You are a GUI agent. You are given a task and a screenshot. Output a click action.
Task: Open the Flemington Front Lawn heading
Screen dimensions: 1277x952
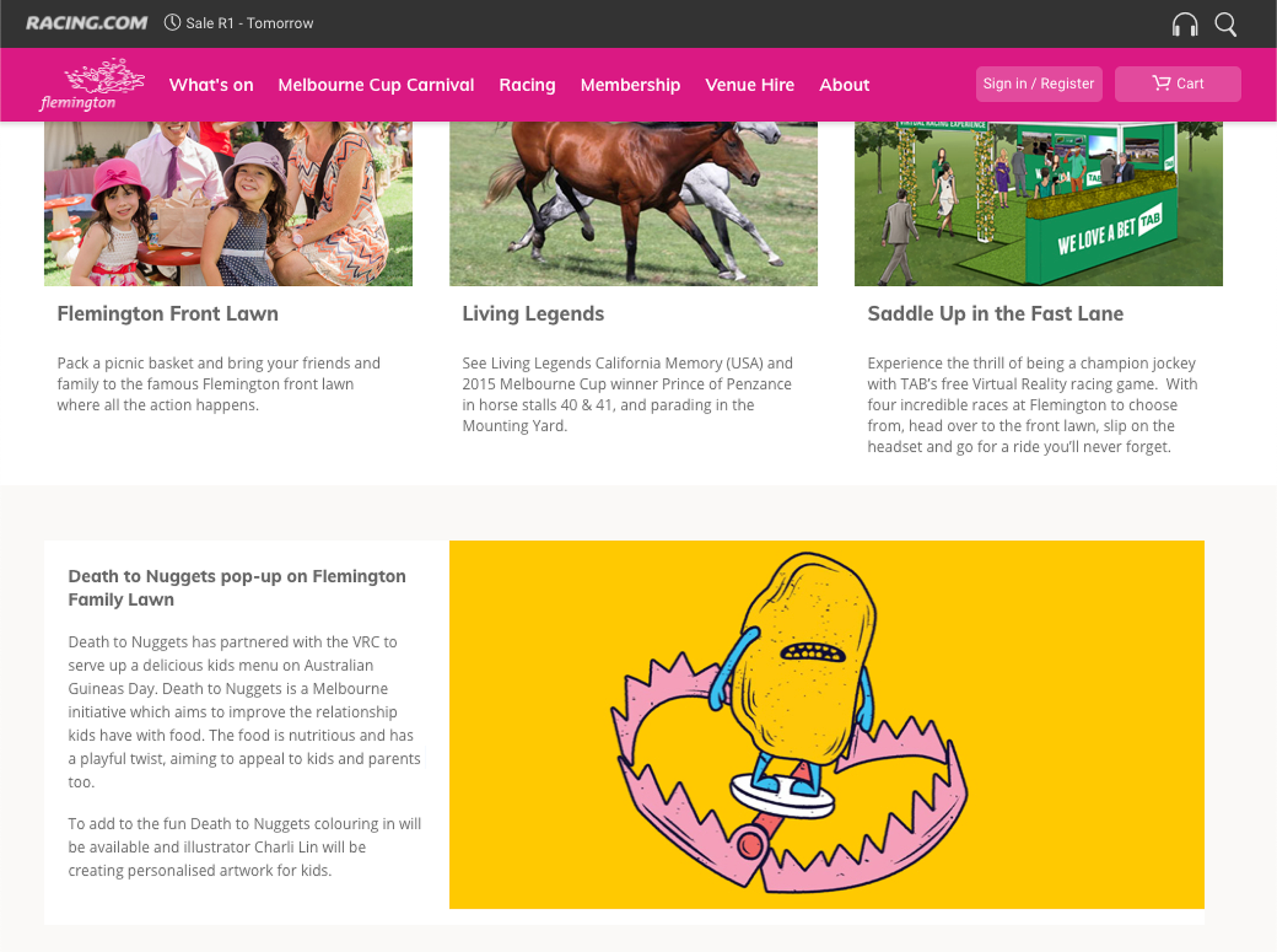coord(168,313)
